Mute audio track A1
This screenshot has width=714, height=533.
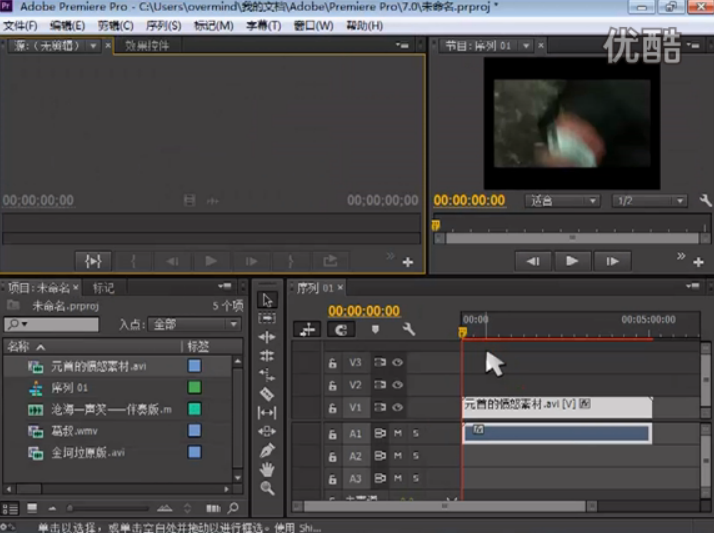[x=398, y=433]
